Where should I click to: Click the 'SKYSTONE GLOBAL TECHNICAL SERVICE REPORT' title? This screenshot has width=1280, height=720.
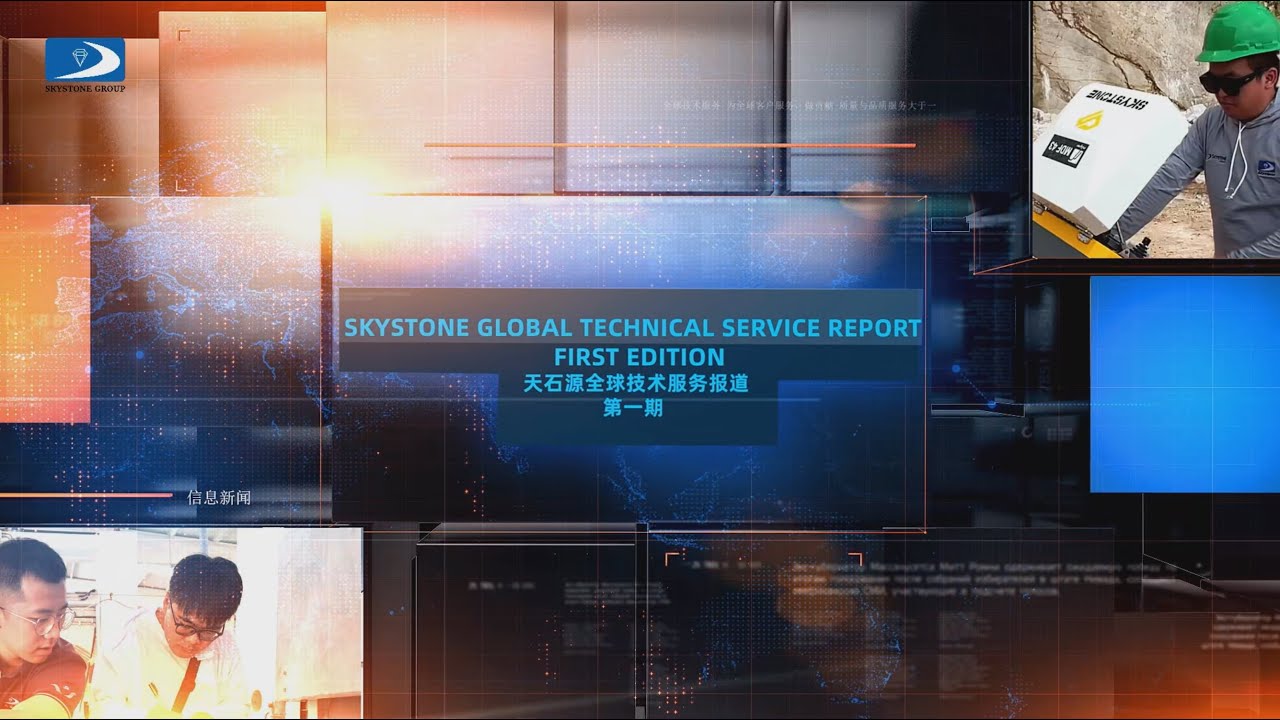633,328
